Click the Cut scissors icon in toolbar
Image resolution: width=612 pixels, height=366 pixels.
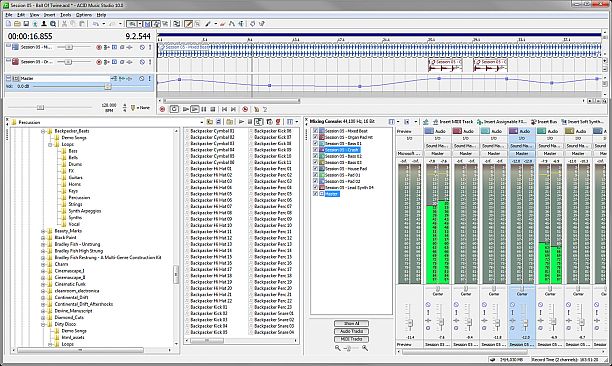click(64, 24)
